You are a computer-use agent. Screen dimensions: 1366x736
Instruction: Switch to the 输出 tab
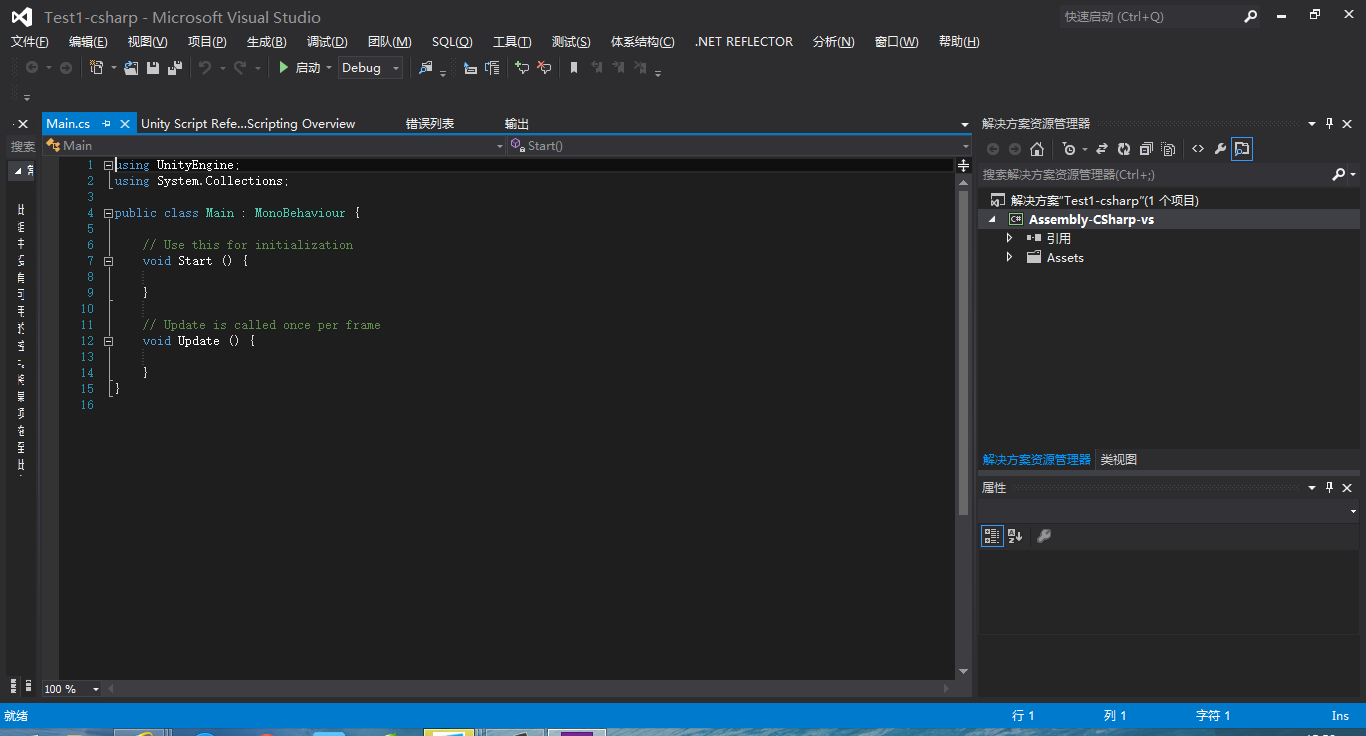point(517,124)
